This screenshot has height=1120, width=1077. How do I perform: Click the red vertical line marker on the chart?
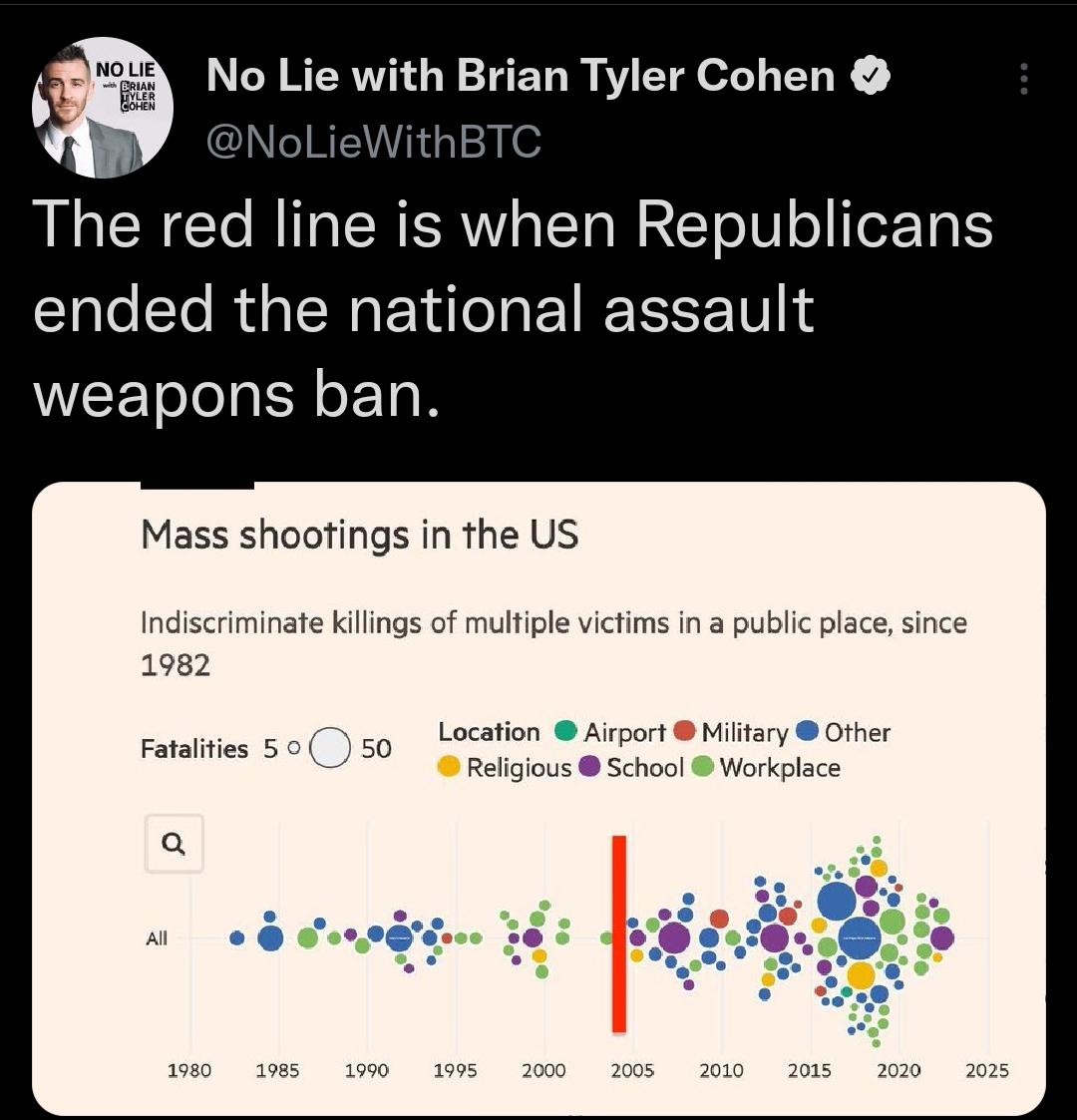tap(617, 933)
